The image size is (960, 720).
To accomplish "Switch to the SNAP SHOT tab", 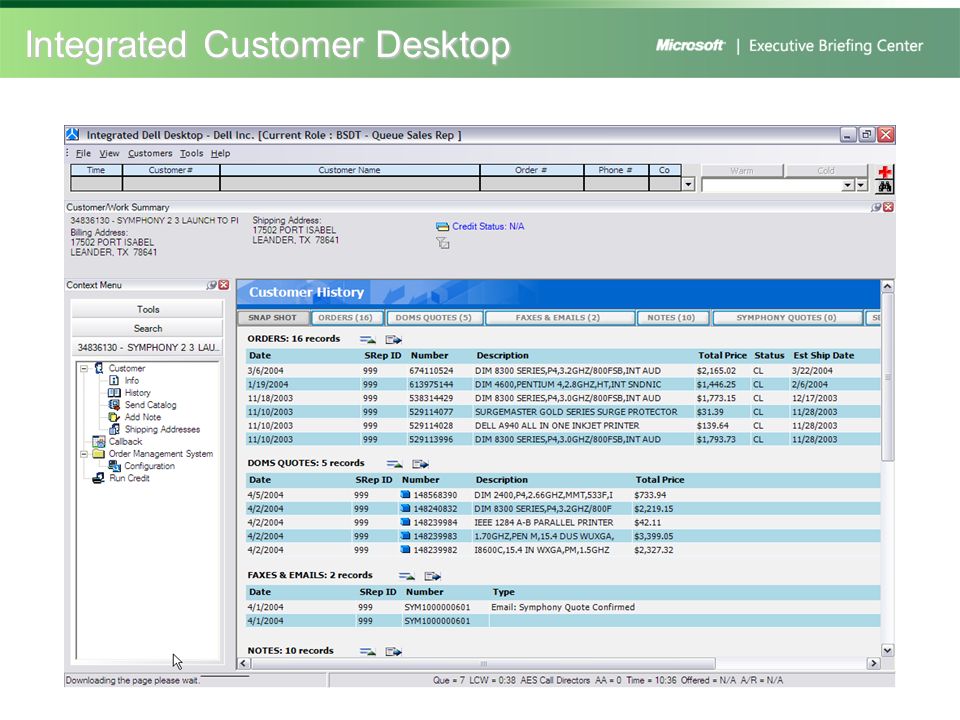I will click(x=272, y=318).
